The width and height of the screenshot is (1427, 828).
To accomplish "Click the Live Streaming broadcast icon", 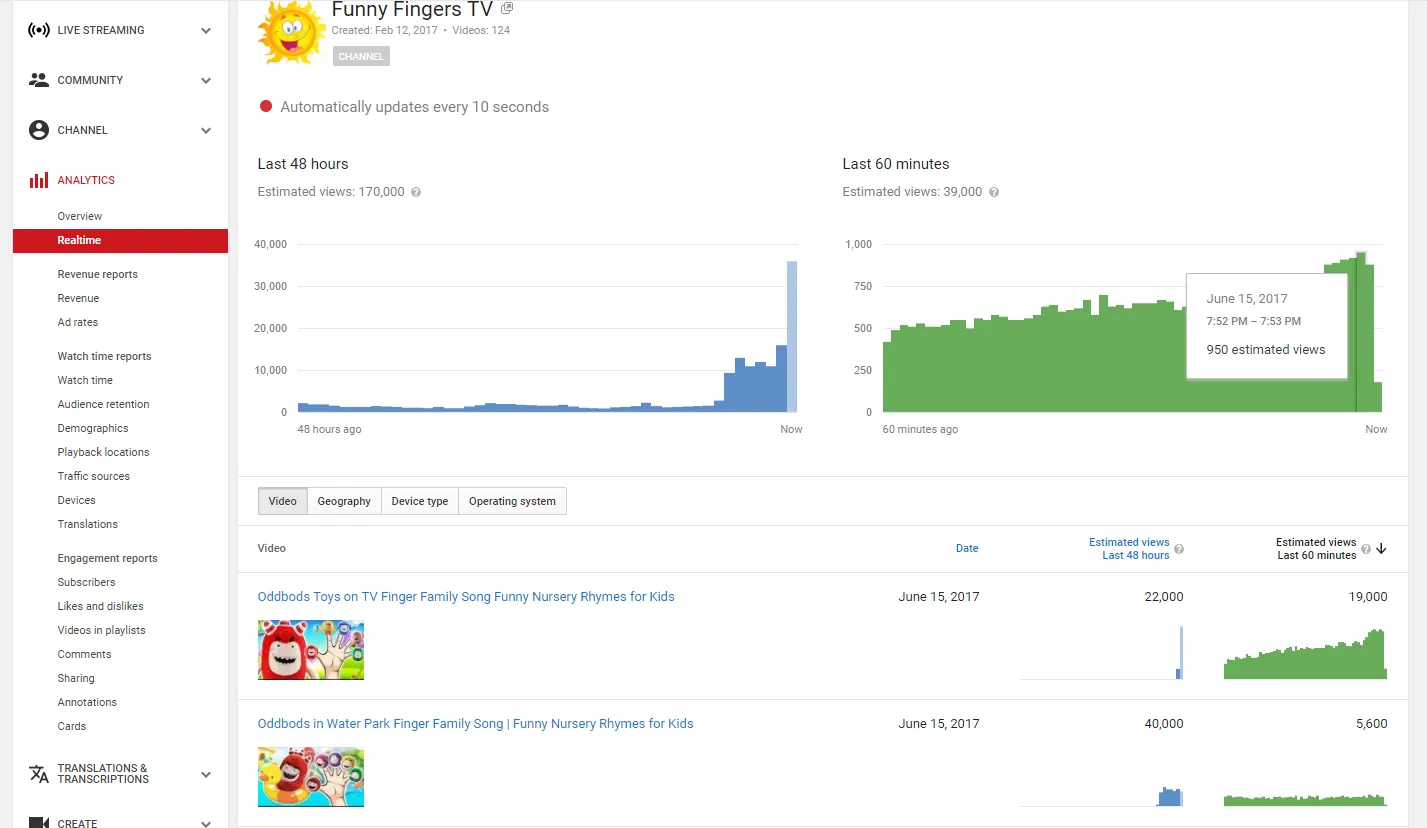I will pos(38,30).
